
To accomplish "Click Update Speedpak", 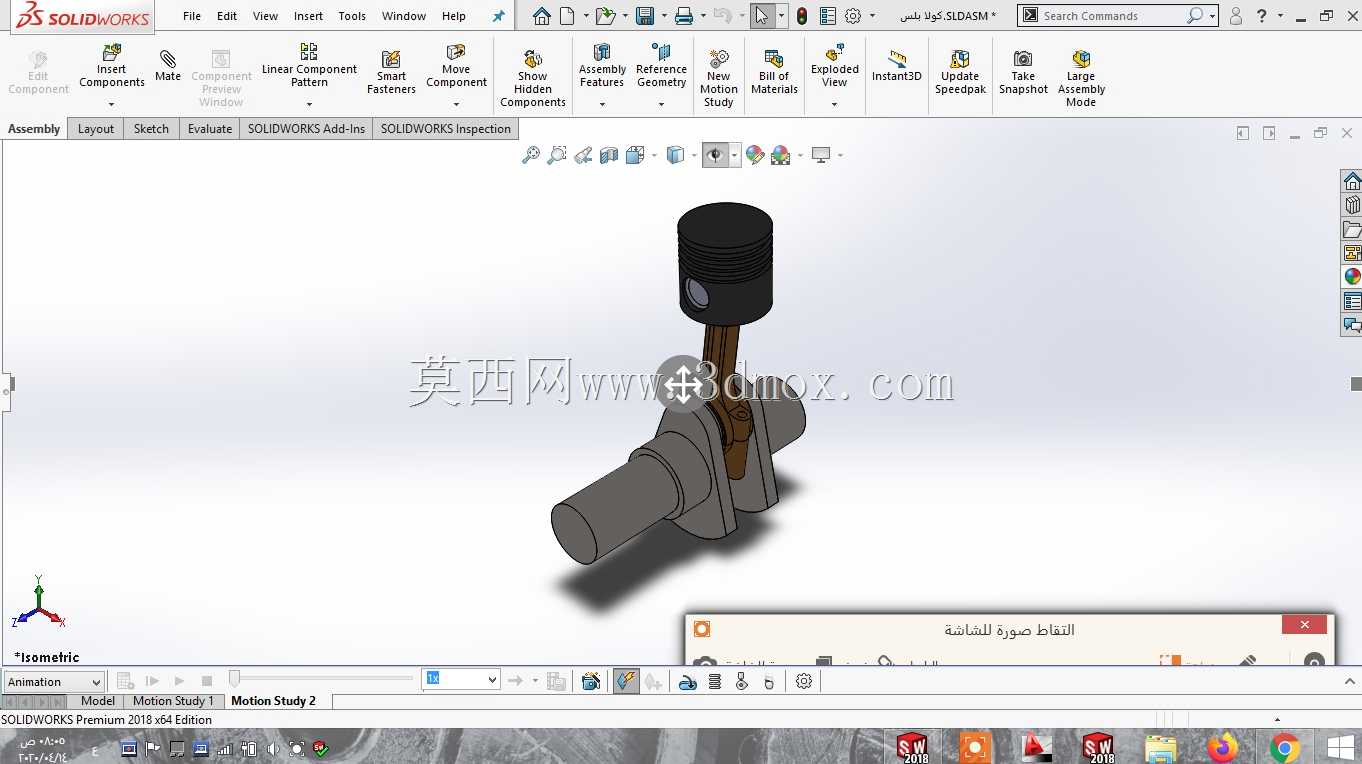I will 960,72.
